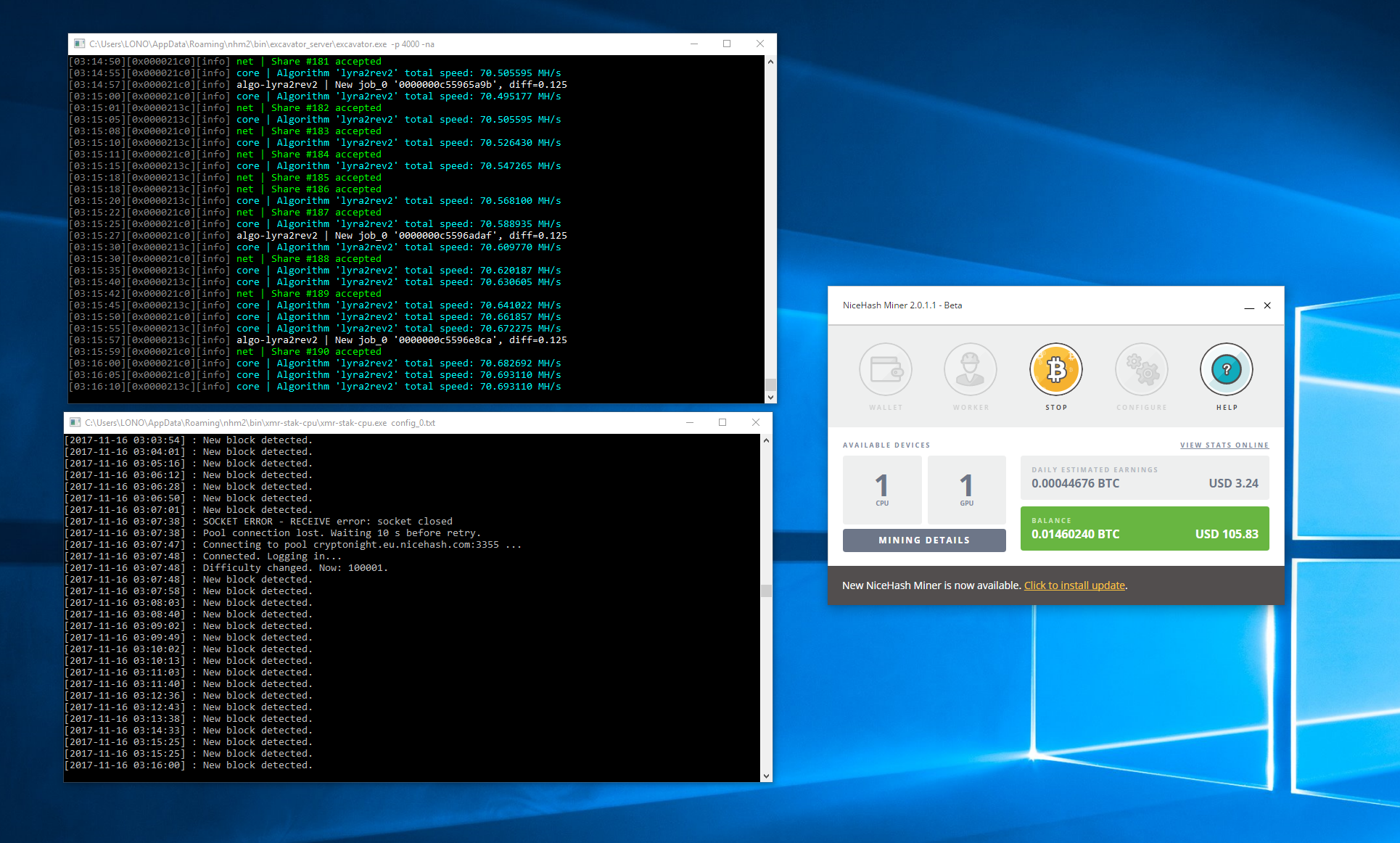1400x843 pixels.
Task: Click 'Share #190 accepted' log line
Action: pos(225,352)
